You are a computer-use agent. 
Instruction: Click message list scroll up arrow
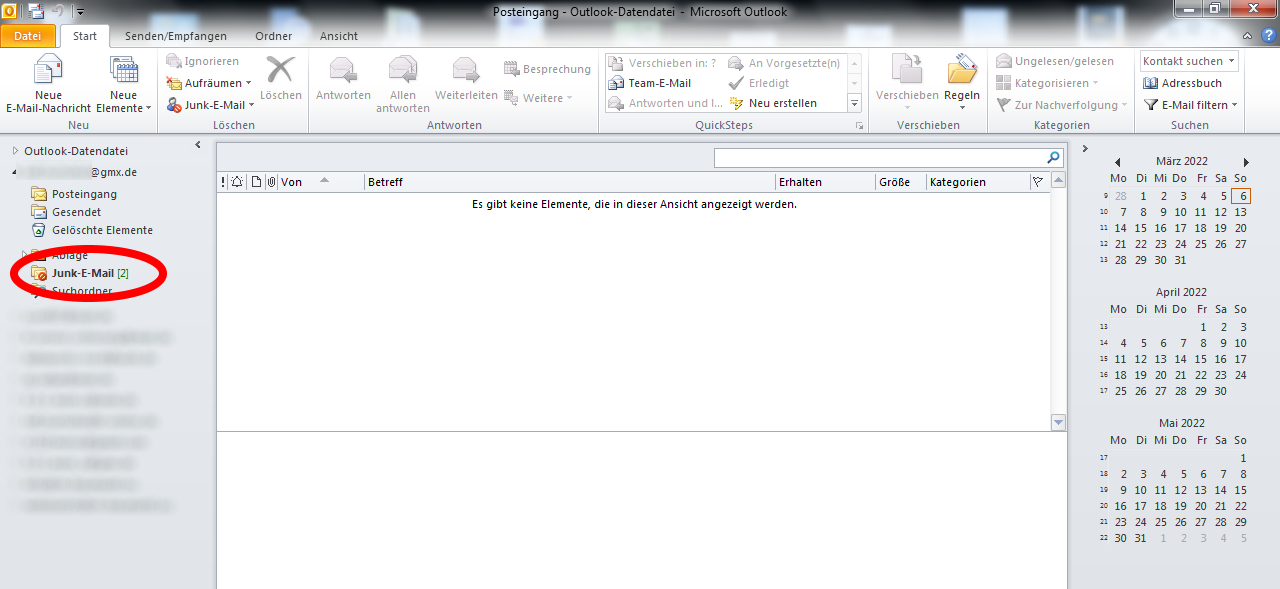tap(1059, 181)
